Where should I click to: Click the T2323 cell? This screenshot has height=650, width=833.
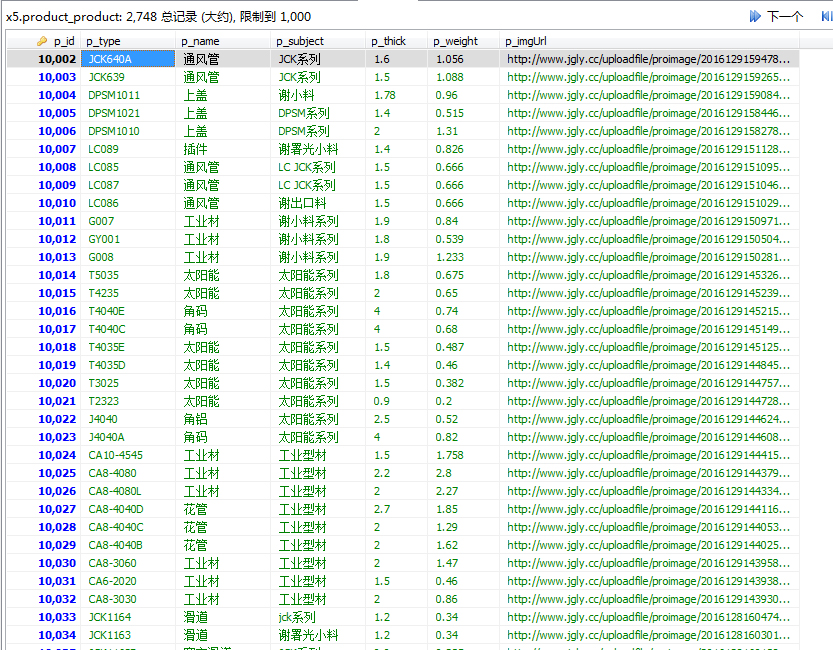click(128, 401)
